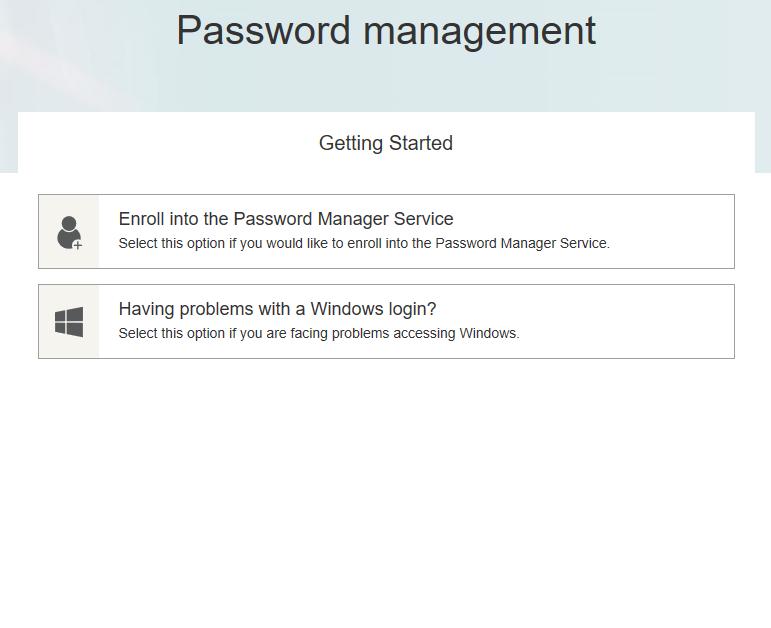The image size is (771, 628).
Task: Click "Windows login?" in the second option title
Action: pyautogui.click(x=373, y=309)
